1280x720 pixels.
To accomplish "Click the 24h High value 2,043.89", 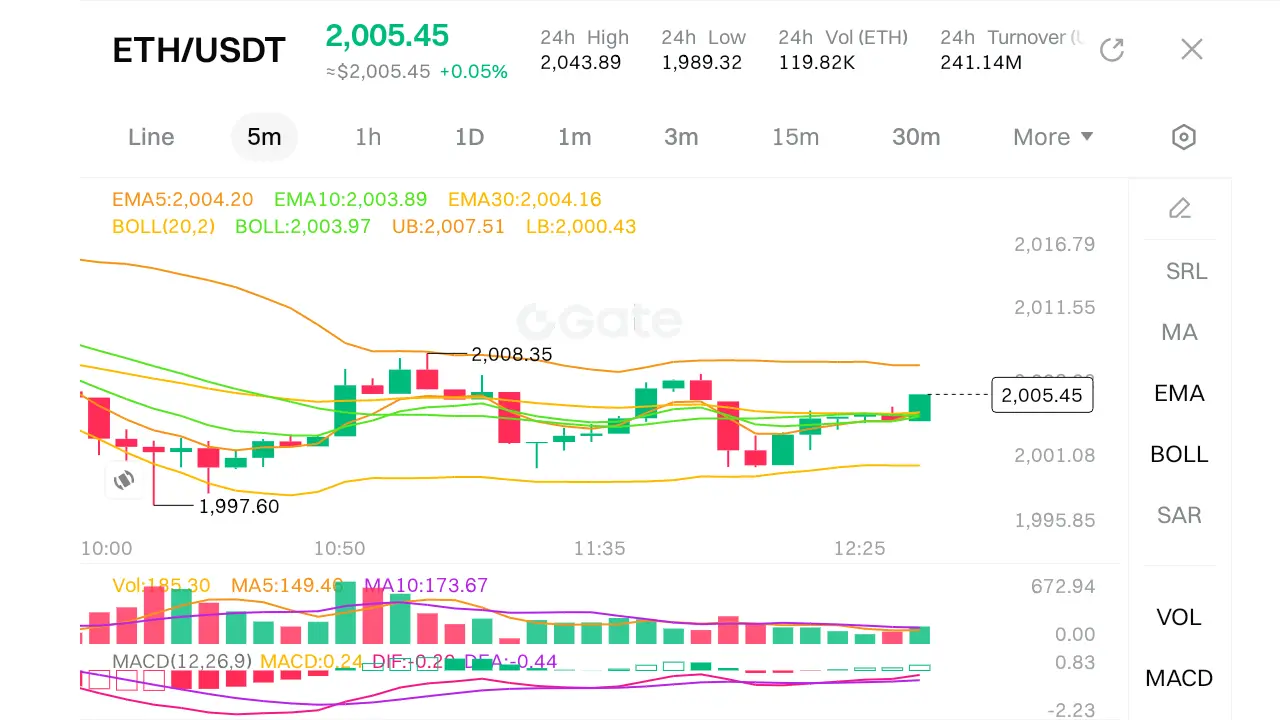I will click(581, 63).
